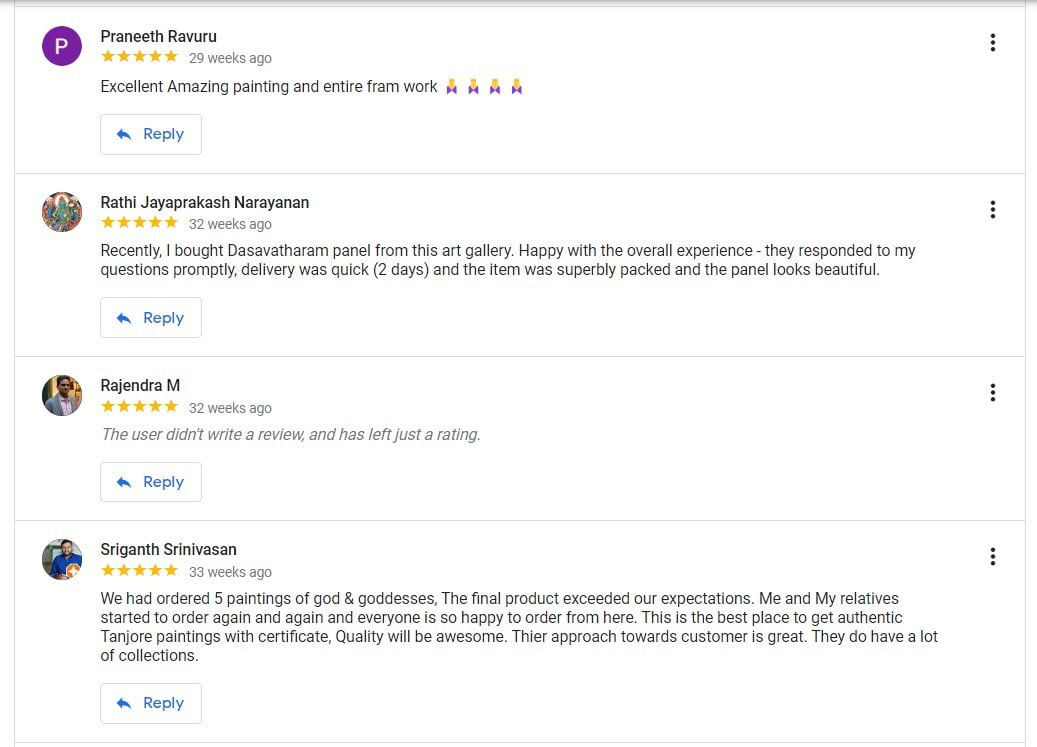Reply to Praneeth Ravuru's review

pyautogui.click(x=151, y=134)
